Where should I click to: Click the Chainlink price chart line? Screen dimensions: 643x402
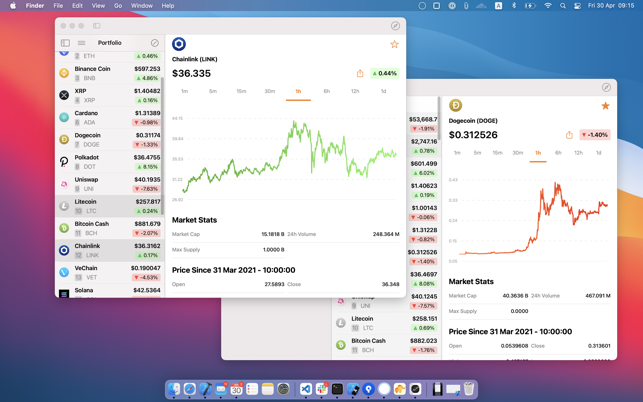(289, 157)
